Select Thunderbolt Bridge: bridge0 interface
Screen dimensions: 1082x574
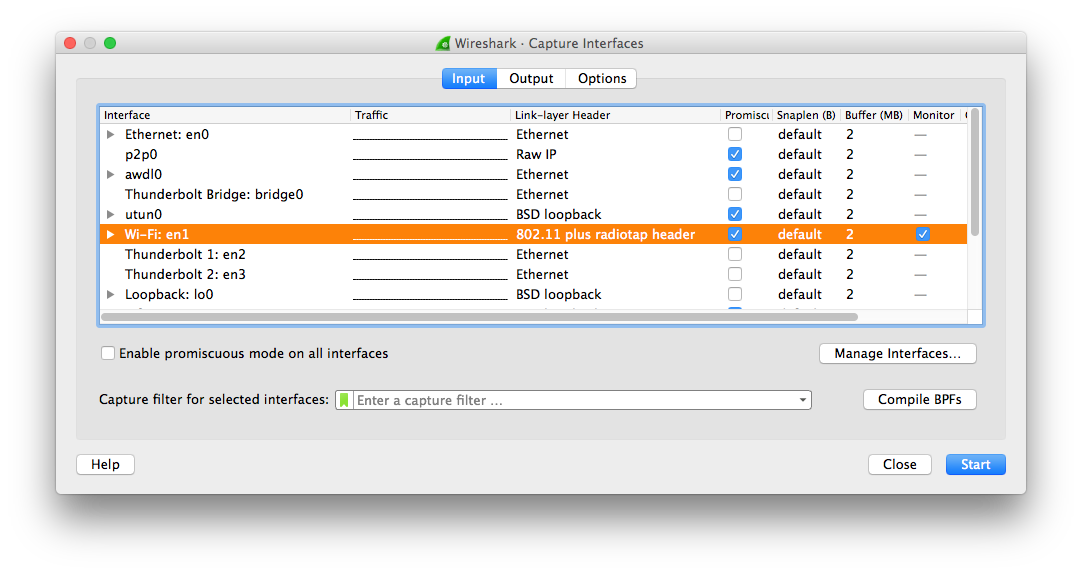533,195
